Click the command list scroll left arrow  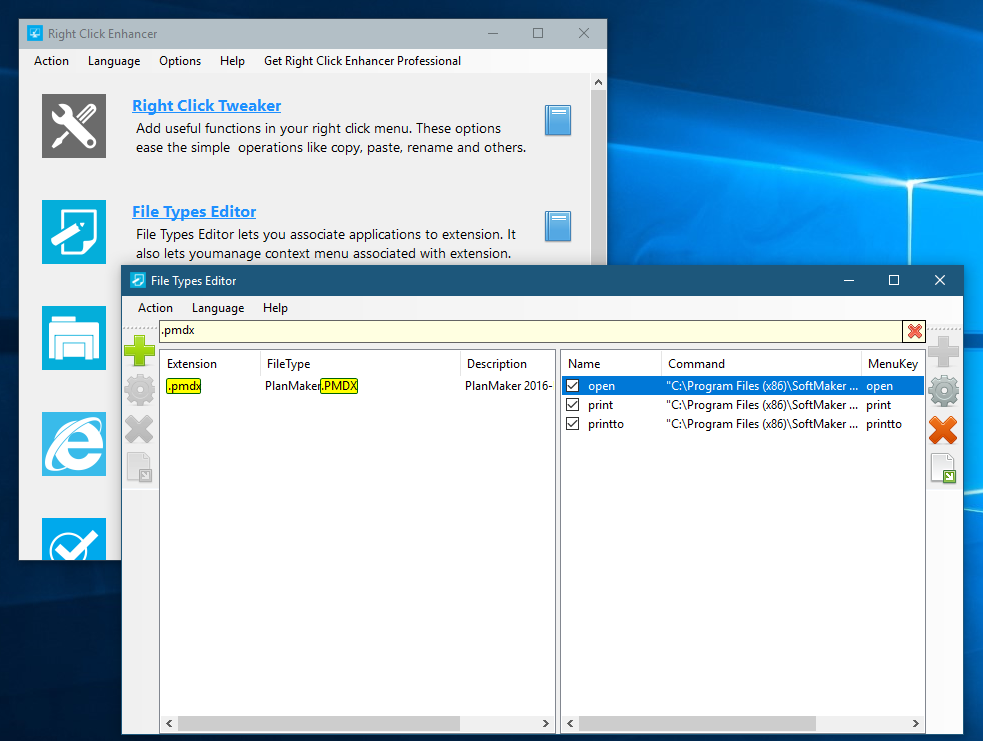pyautogui.click(x=570, y=723)
